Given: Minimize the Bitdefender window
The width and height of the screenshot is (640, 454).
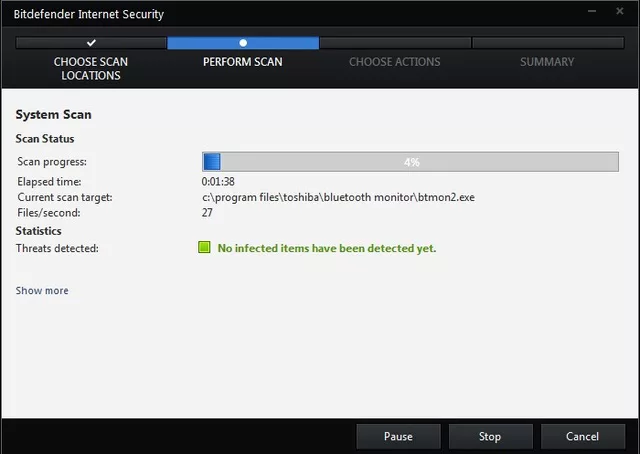Looking at the screenshot, I should point(592,11).
